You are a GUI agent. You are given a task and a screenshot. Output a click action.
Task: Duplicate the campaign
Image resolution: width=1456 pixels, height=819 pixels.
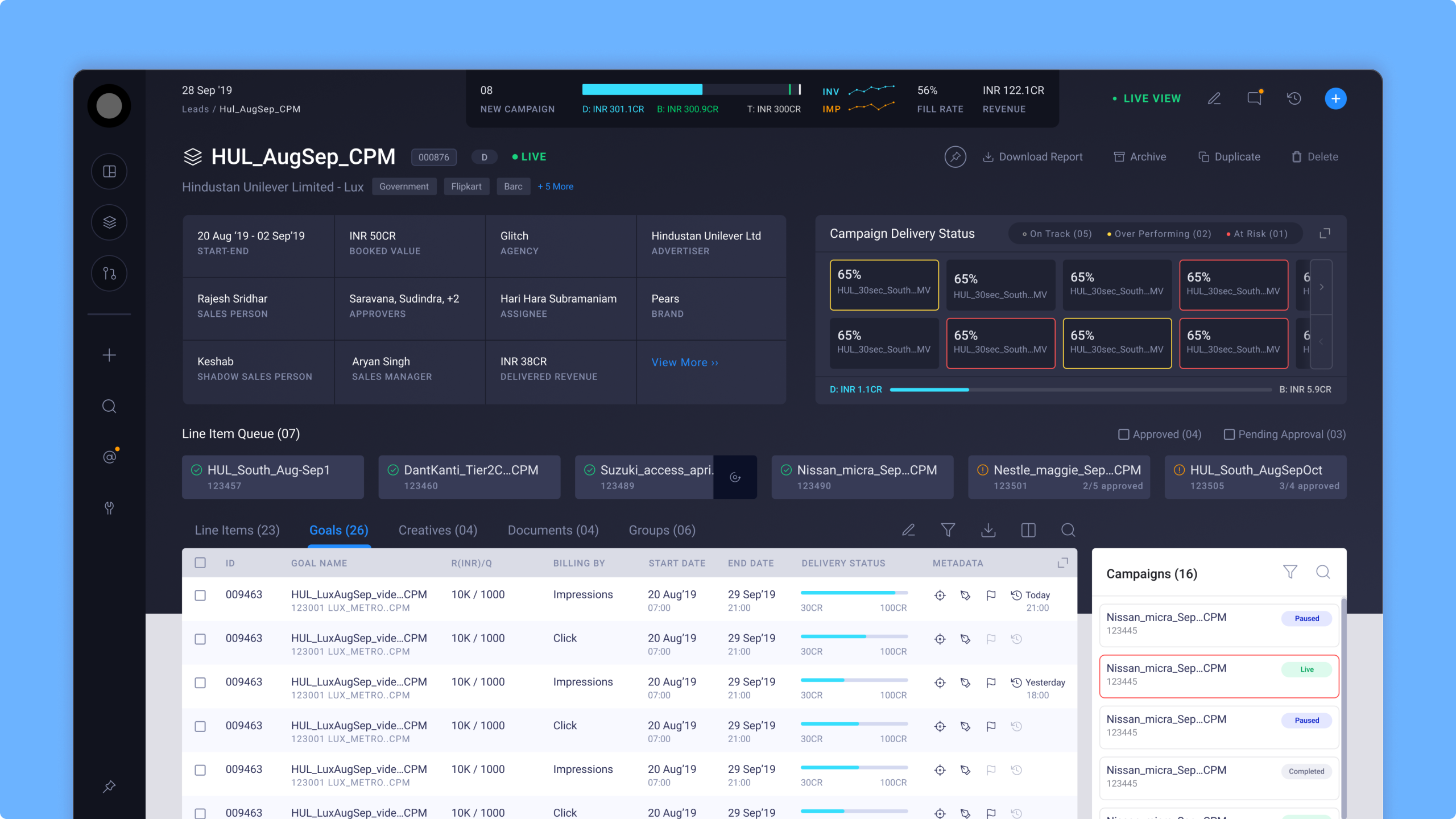coord(1229,157)
